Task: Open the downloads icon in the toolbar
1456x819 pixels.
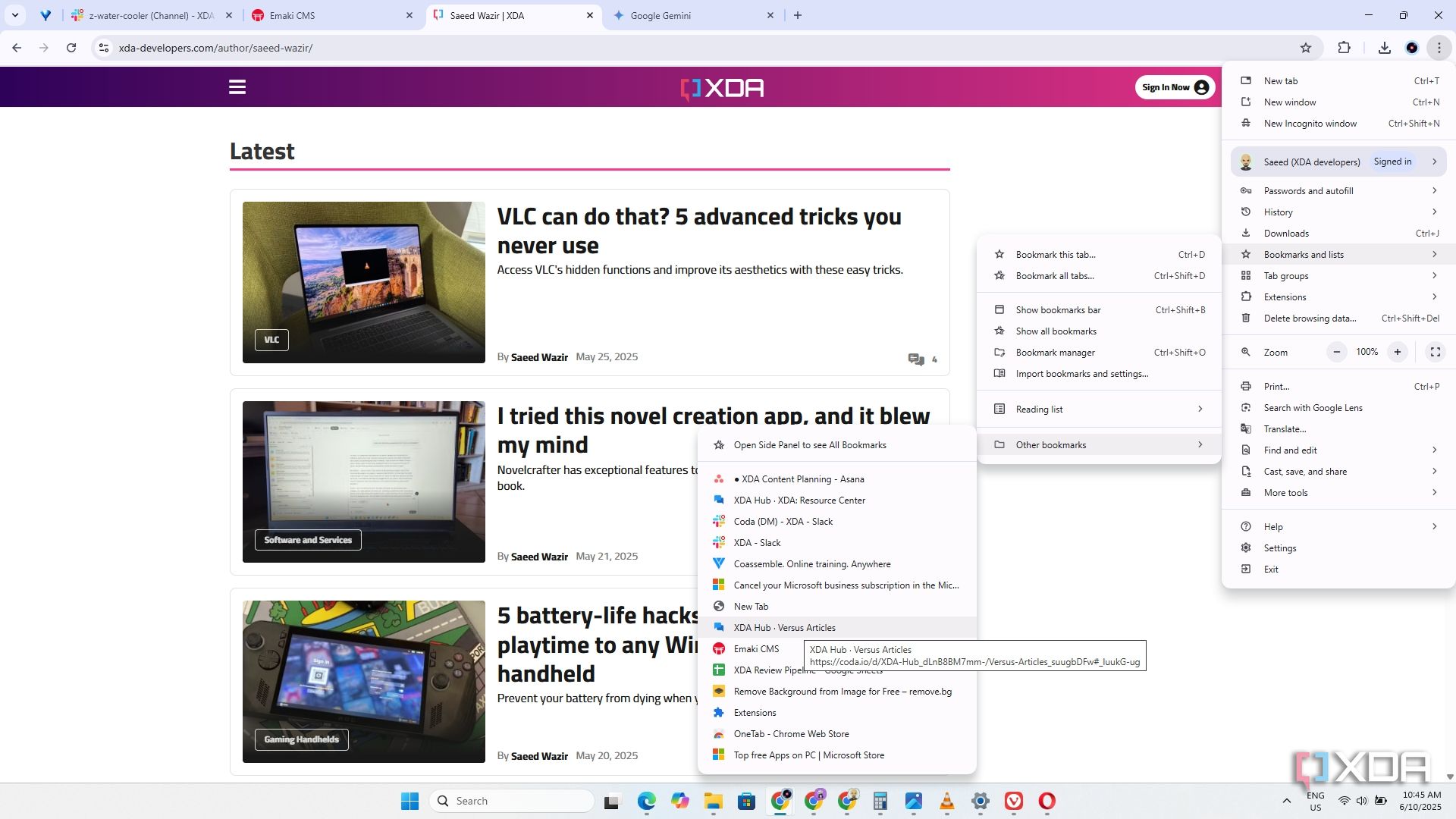Action: (x=1384, y=48)
